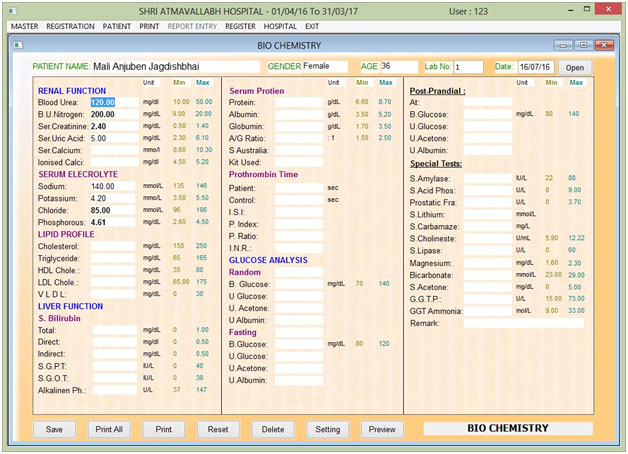Click the Preview button
Image resolution: width=628 pixels, height=454 pixels.
[382, 429]
